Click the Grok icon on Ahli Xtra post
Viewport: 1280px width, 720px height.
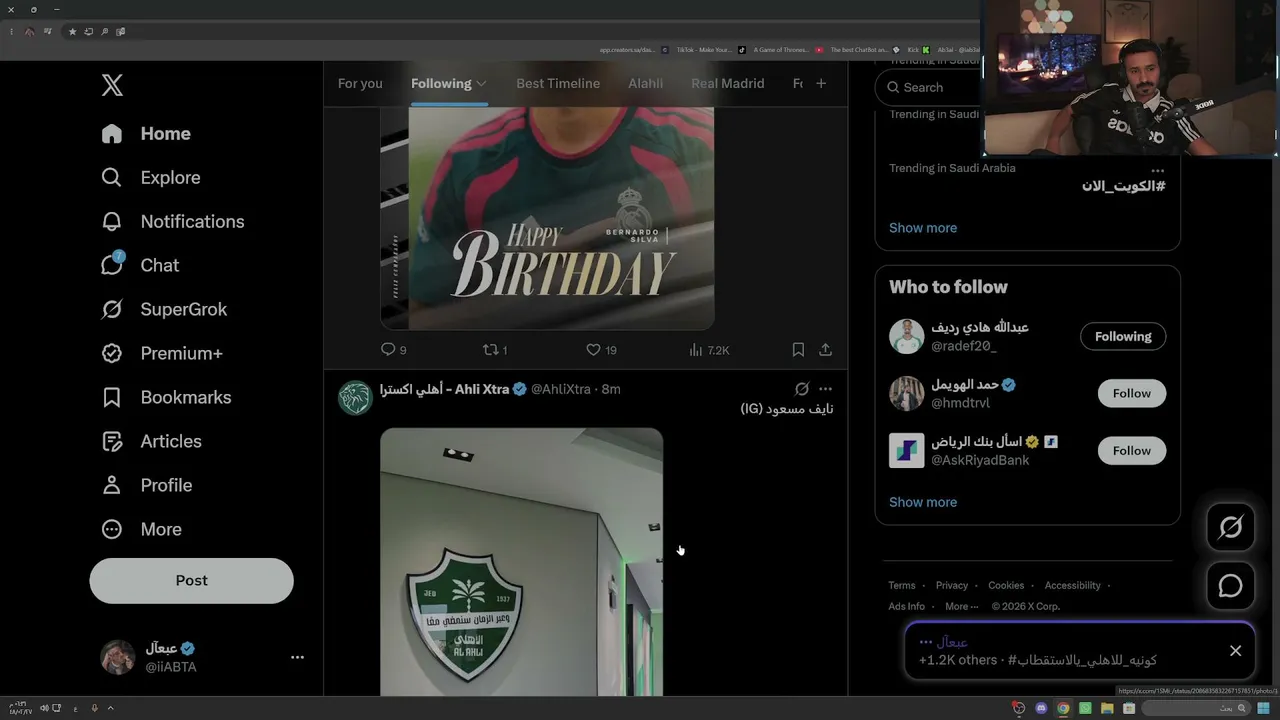click(801, 389)
